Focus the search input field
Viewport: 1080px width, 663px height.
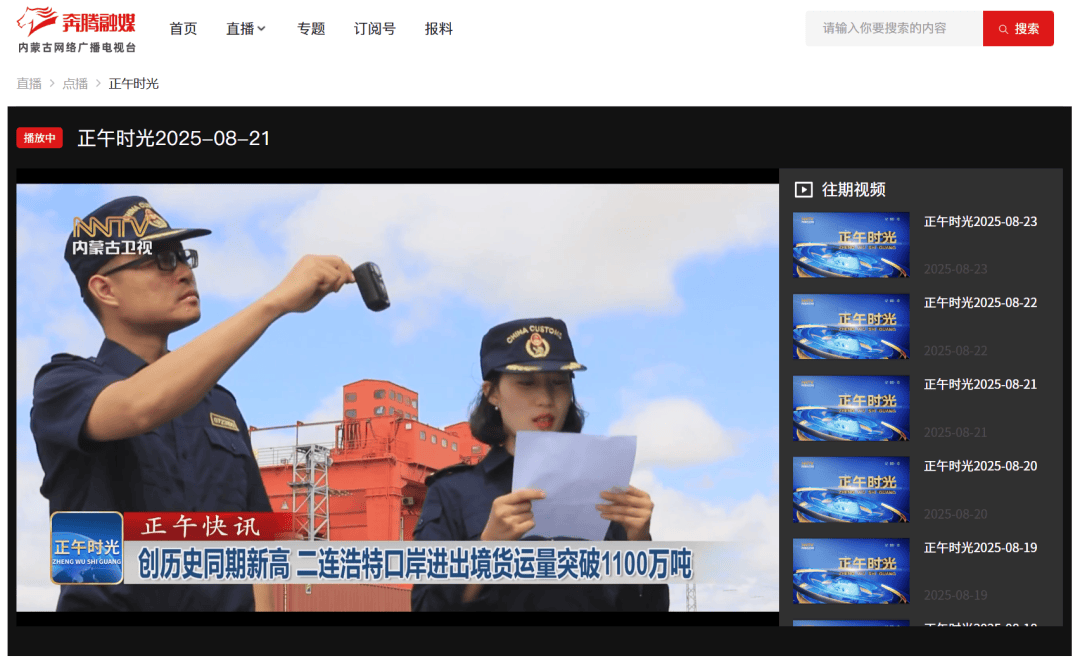[893, 29]
